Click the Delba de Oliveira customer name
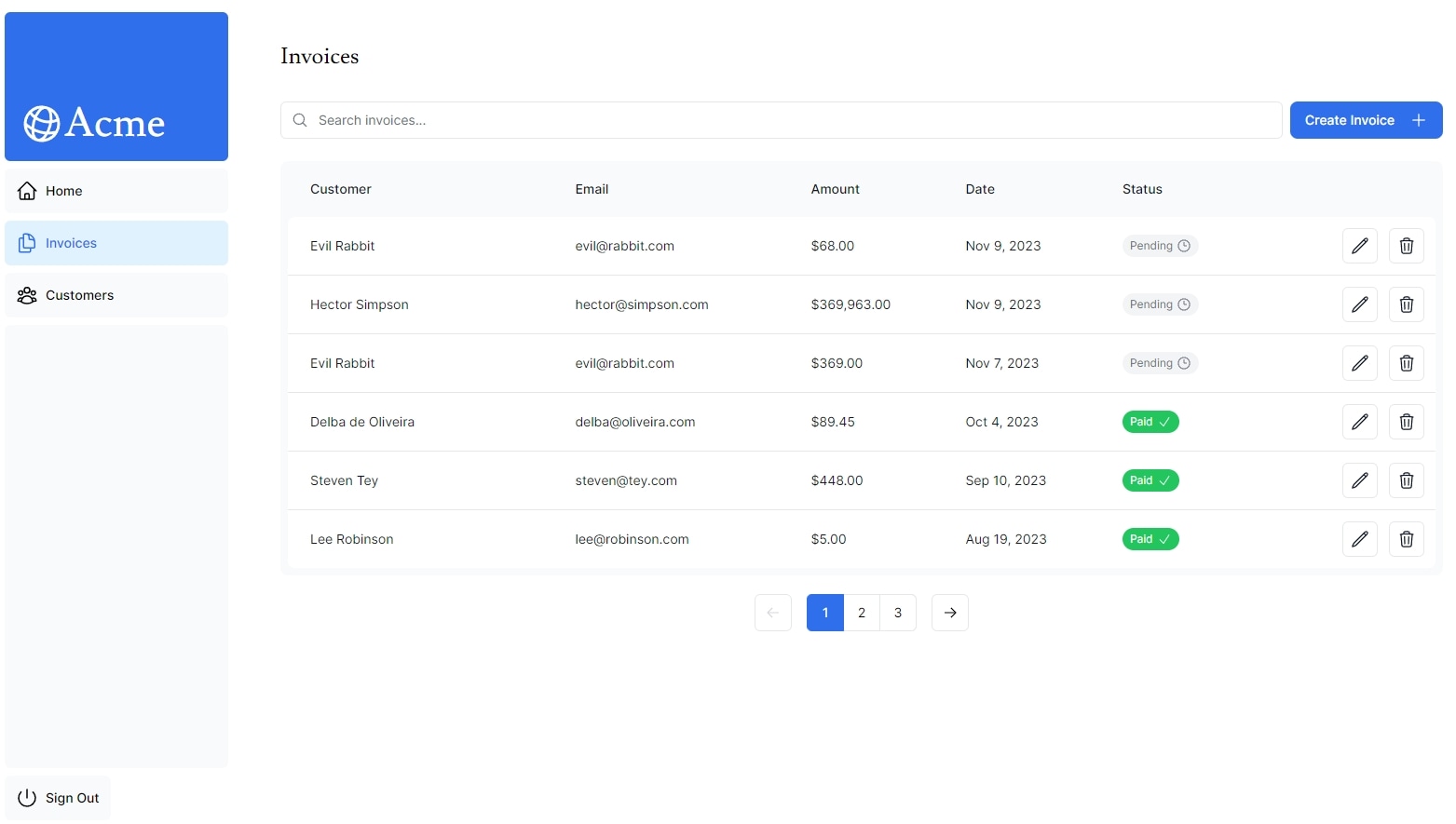This screenshot has height=824, width=1456. coord(362,422)
